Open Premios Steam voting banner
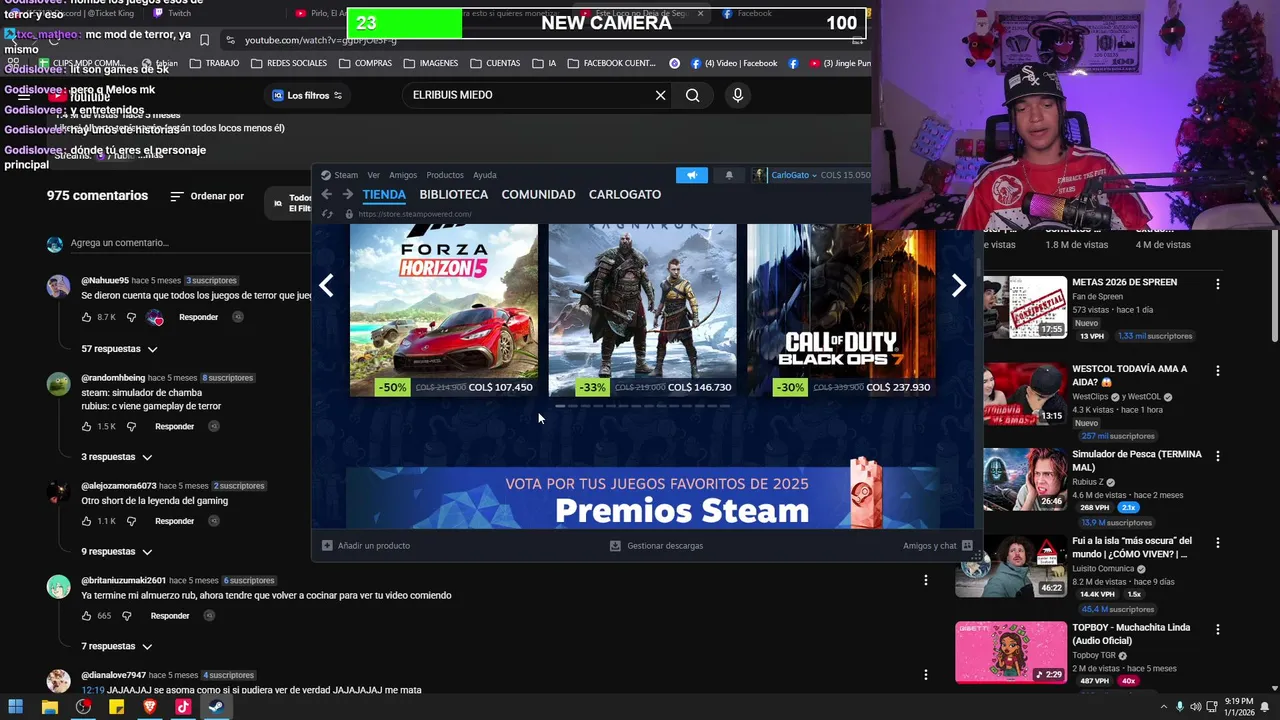The image size is (1280, 720). (642, 498)
